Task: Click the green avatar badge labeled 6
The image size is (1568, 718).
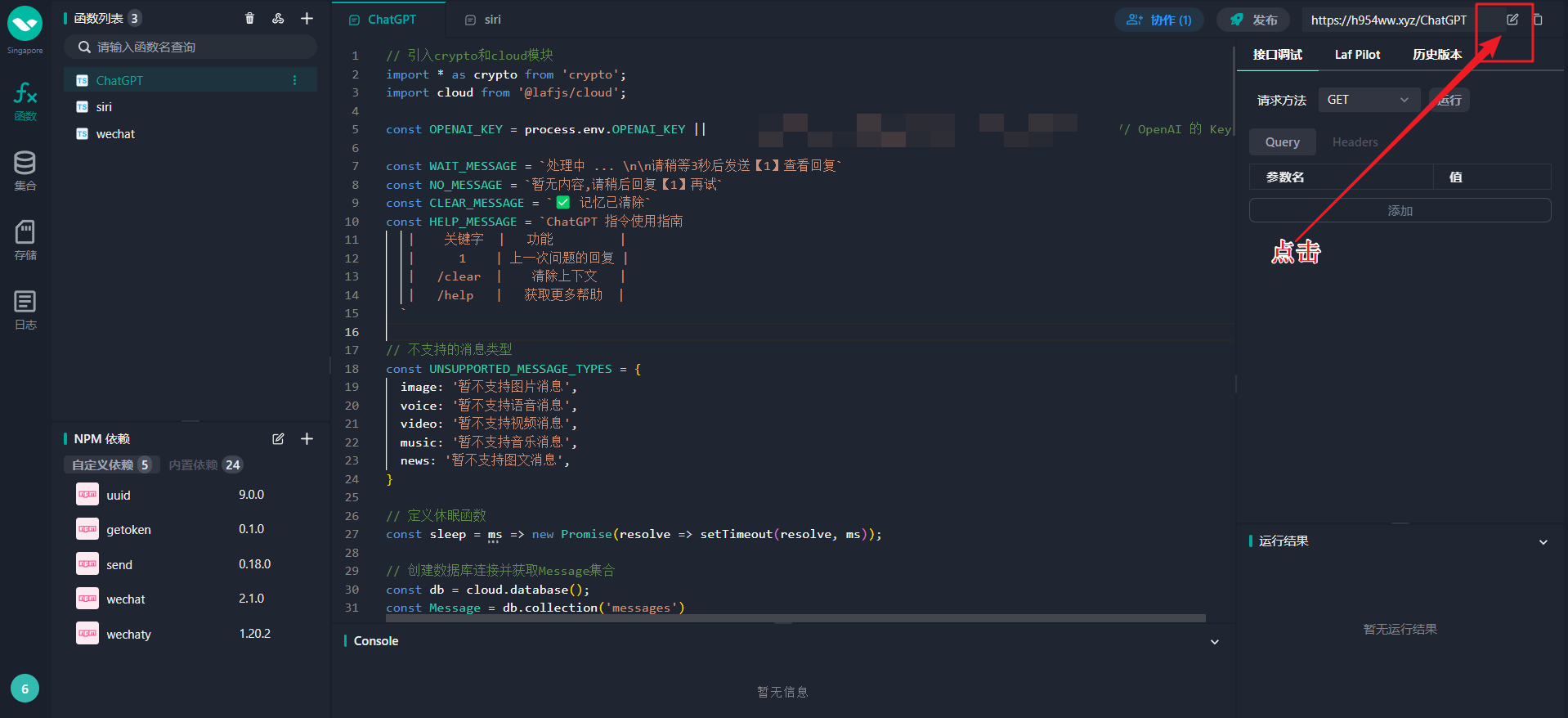Action: tap(25, 689)
